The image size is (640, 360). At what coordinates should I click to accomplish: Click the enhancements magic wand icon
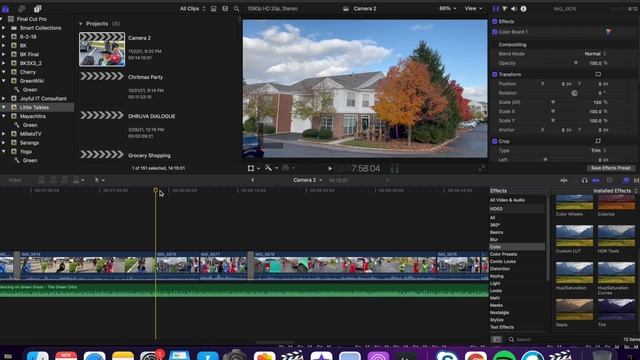[x=268, y=168]
